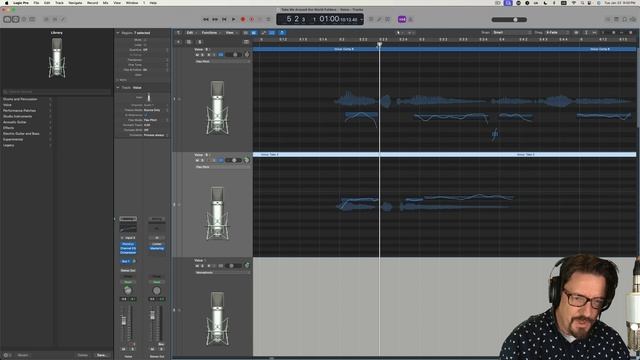Open the Tracks area Functions menu

coord(210,33)
